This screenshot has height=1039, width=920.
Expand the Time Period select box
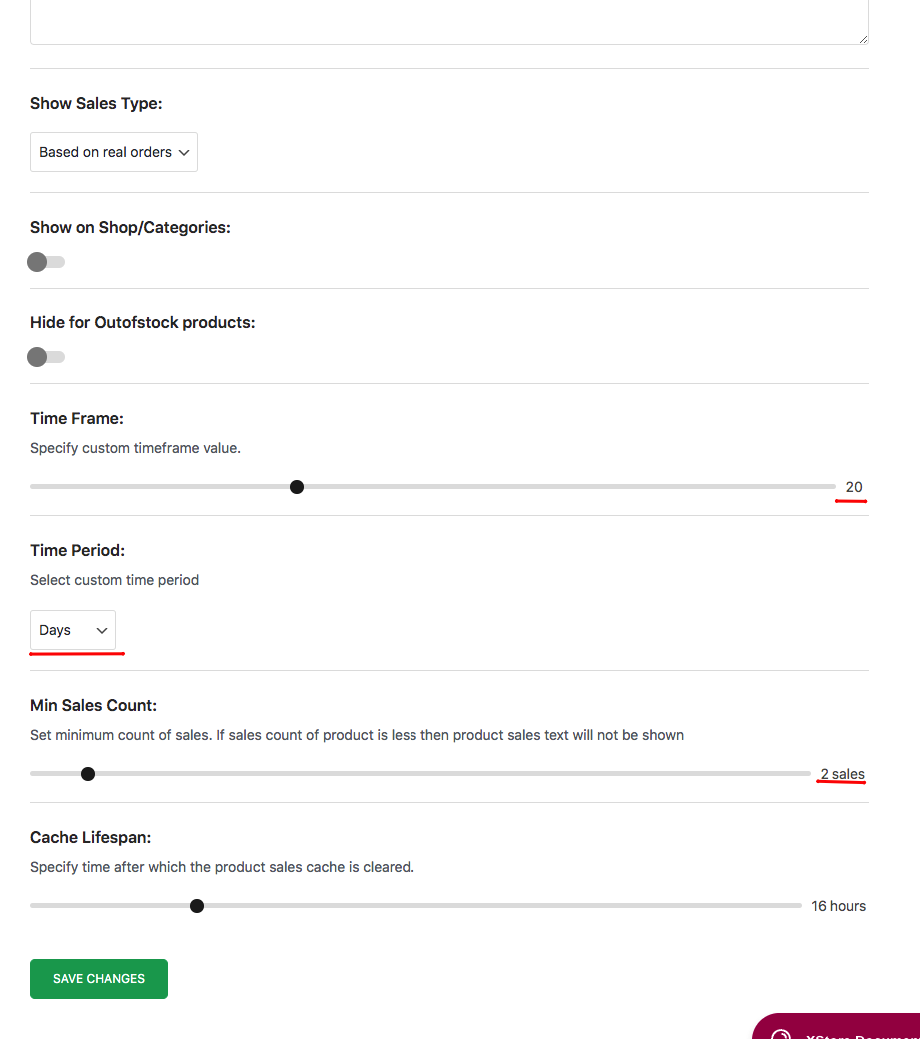pos(73,629)
